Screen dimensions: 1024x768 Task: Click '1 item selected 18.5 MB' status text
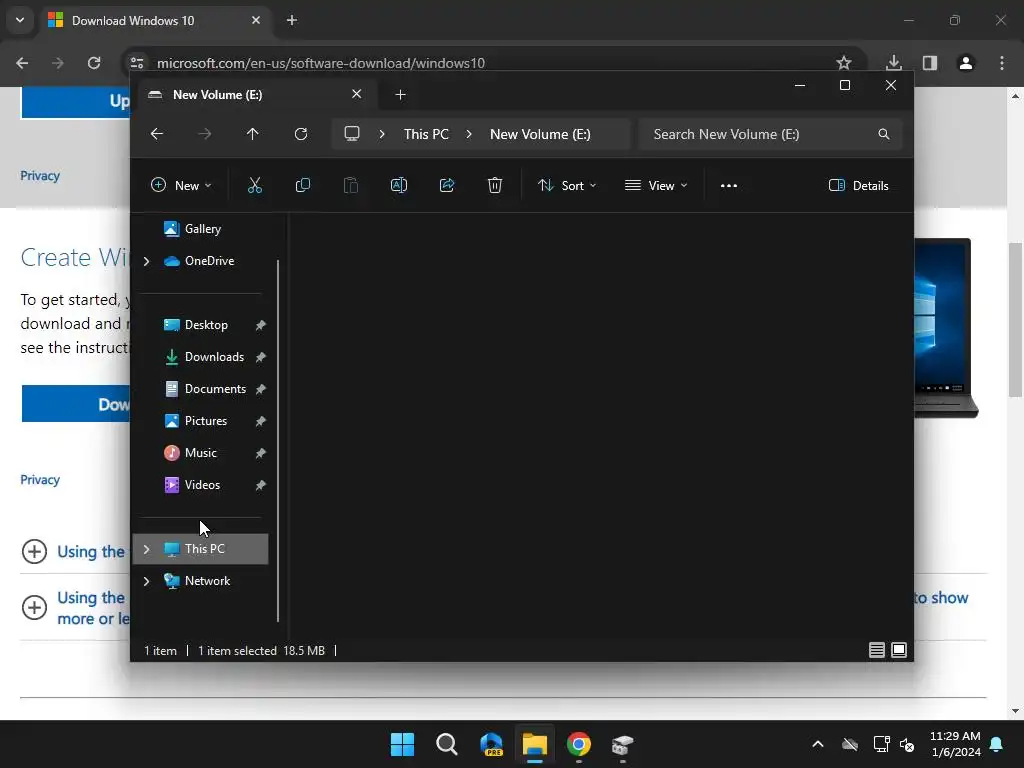click(x=261, y=650)
